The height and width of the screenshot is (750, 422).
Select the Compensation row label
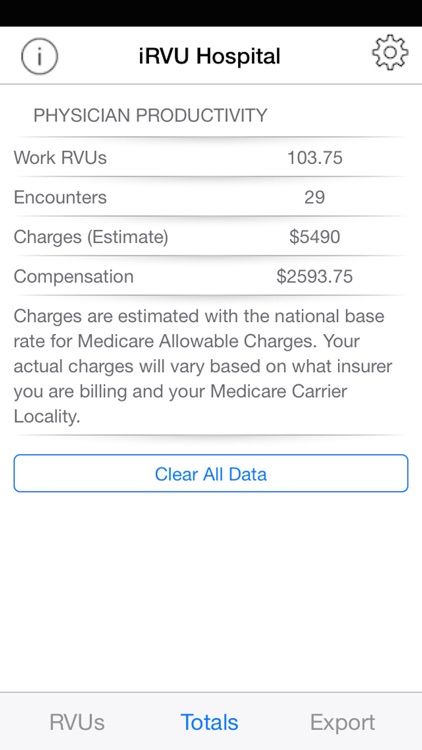tap(74, 276)
